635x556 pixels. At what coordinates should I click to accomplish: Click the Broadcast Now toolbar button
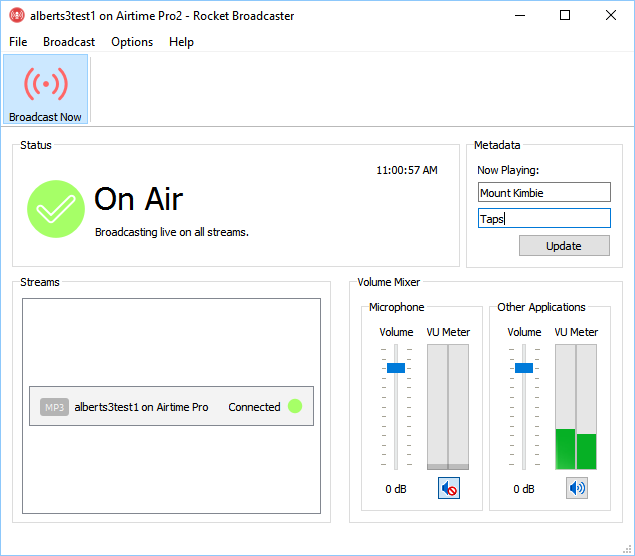point(45,89)
